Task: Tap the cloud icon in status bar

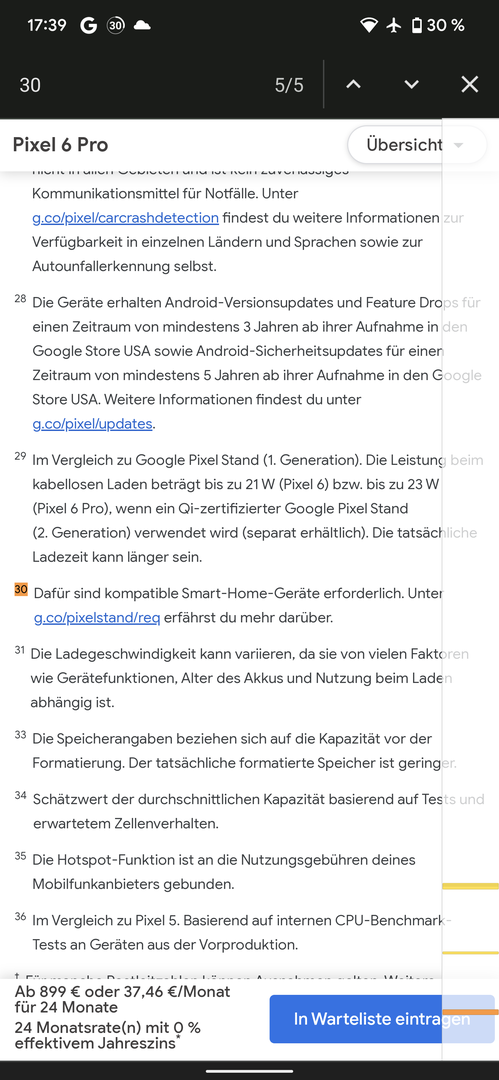Action: click(142, 26)
